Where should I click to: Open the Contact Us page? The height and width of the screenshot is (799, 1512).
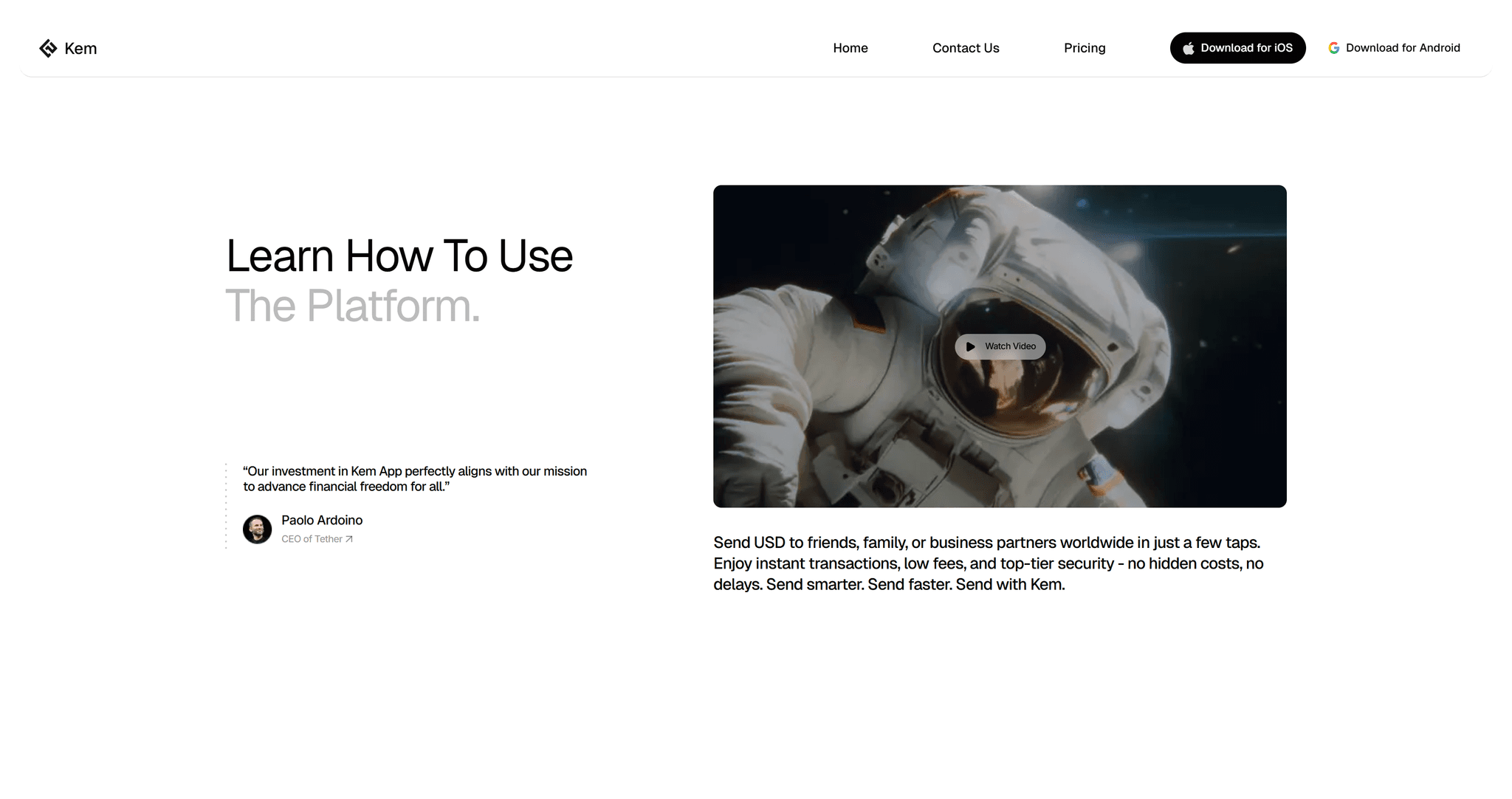point(965,48)
